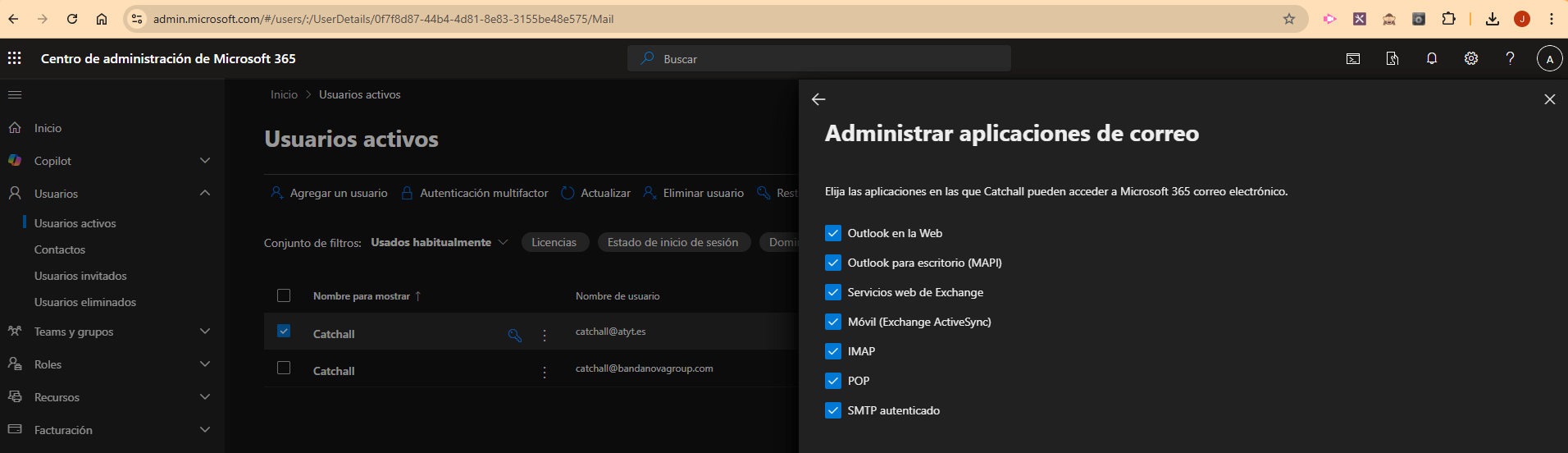Select the Catchall bandanovagroup row checkbox

(284, 368)
